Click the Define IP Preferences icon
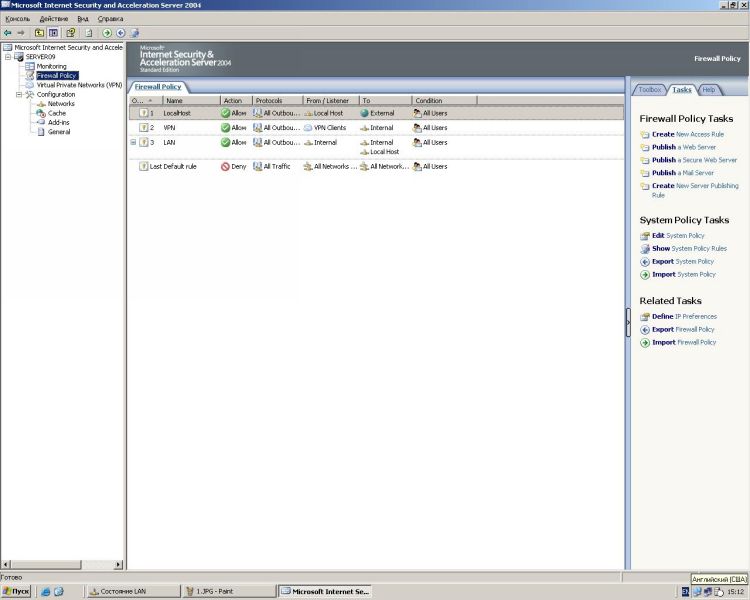Image resolution: width=750 pixels, height=600 pixels. [x=645, y=317]
